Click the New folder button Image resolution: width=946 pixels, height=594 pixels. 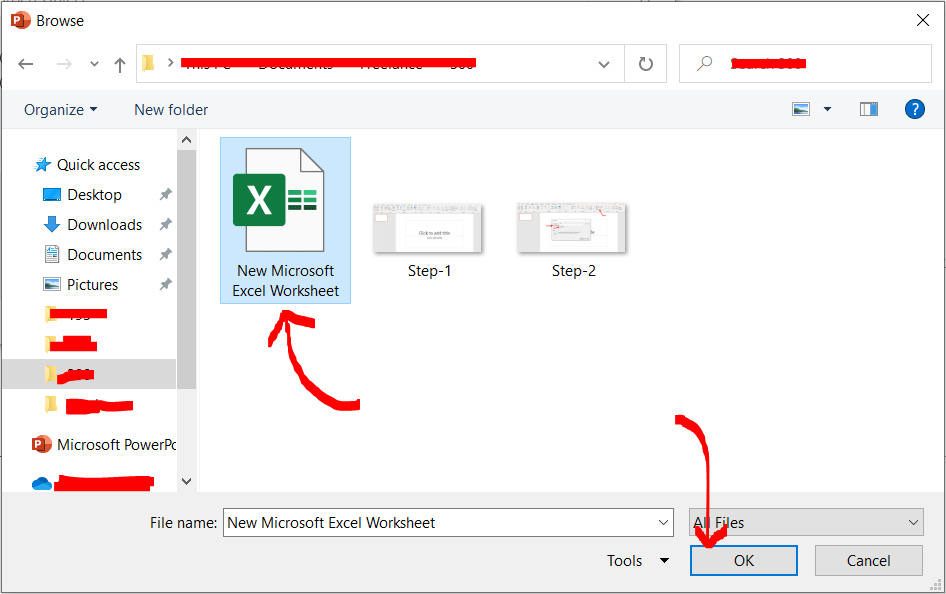pos(170,109)
